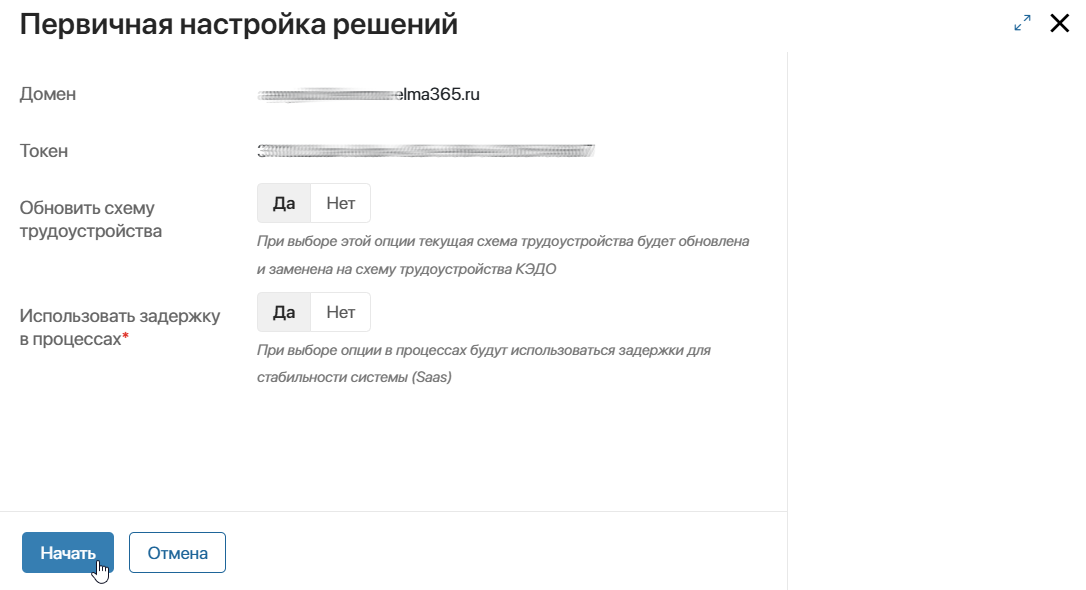Switch «Обновить схему трудоустройства» to «Нет»
Screen dimensions: 1086x590
coord(340,202)
